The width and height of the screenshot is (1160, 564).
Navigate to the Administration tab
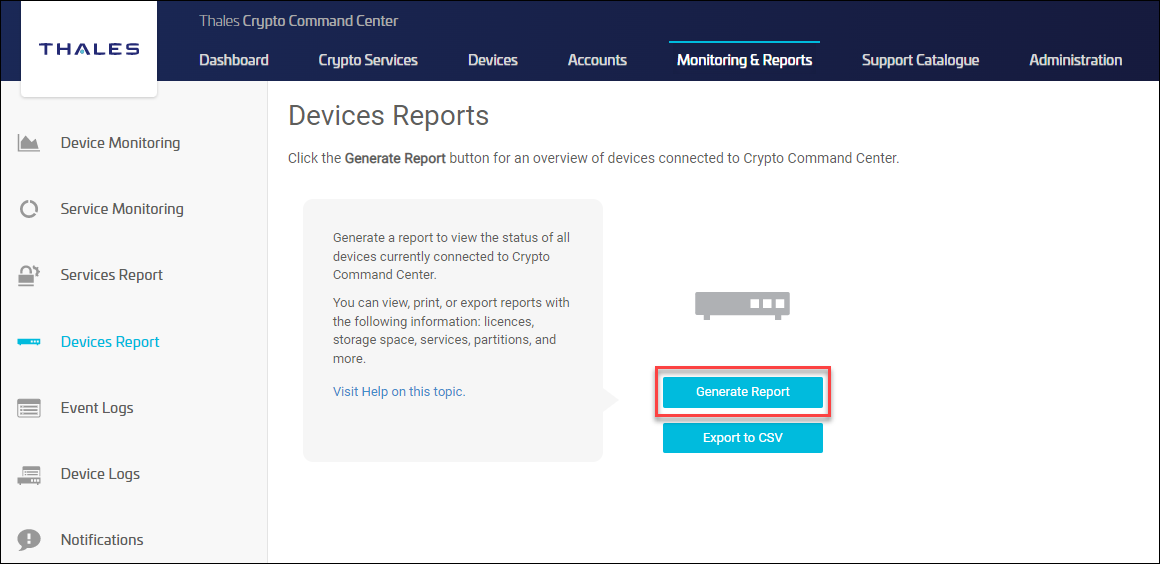(x=1075, y=60)
